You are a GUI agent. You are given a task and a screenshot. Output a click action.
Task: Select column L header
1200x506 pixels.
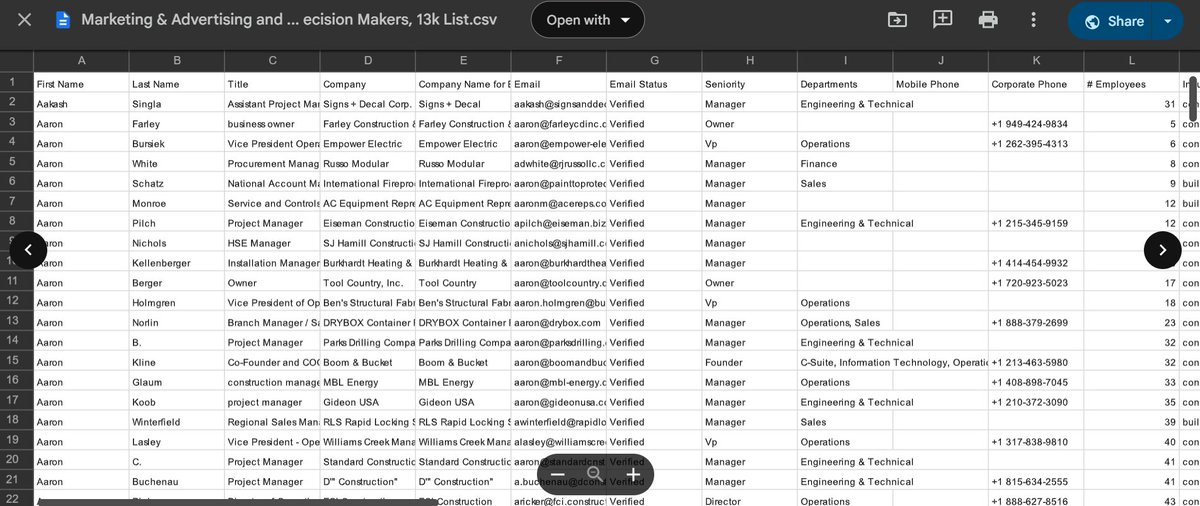[1132, 61]
